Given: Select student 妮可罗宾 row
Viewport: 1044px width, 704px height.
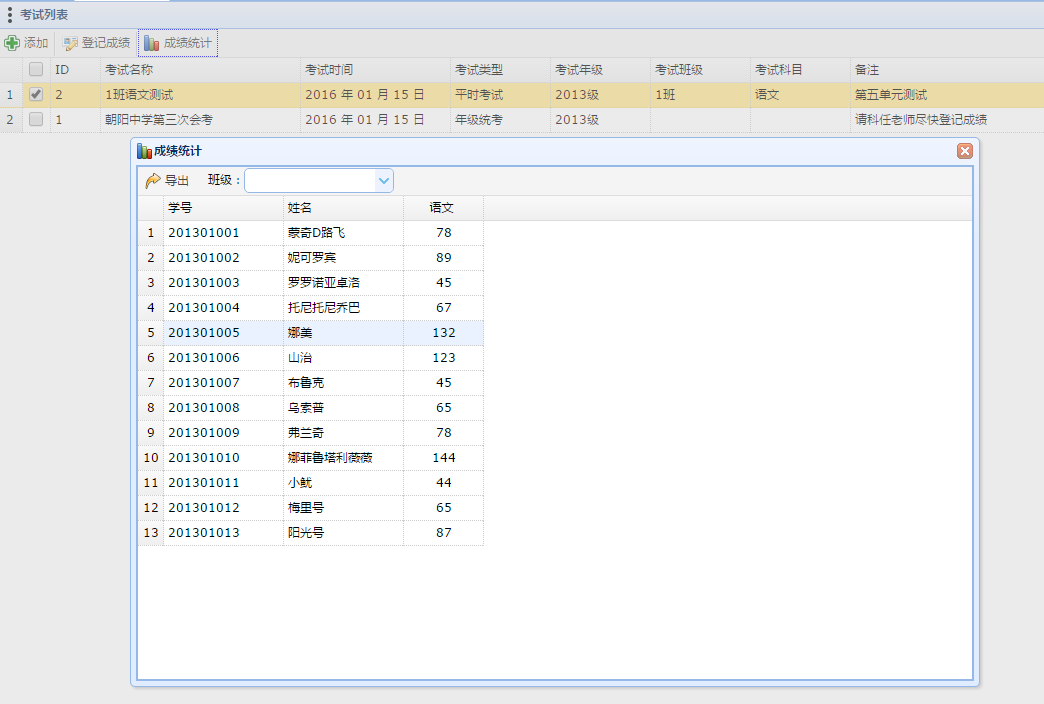Looking at the screenshot, I should [310, 258].
